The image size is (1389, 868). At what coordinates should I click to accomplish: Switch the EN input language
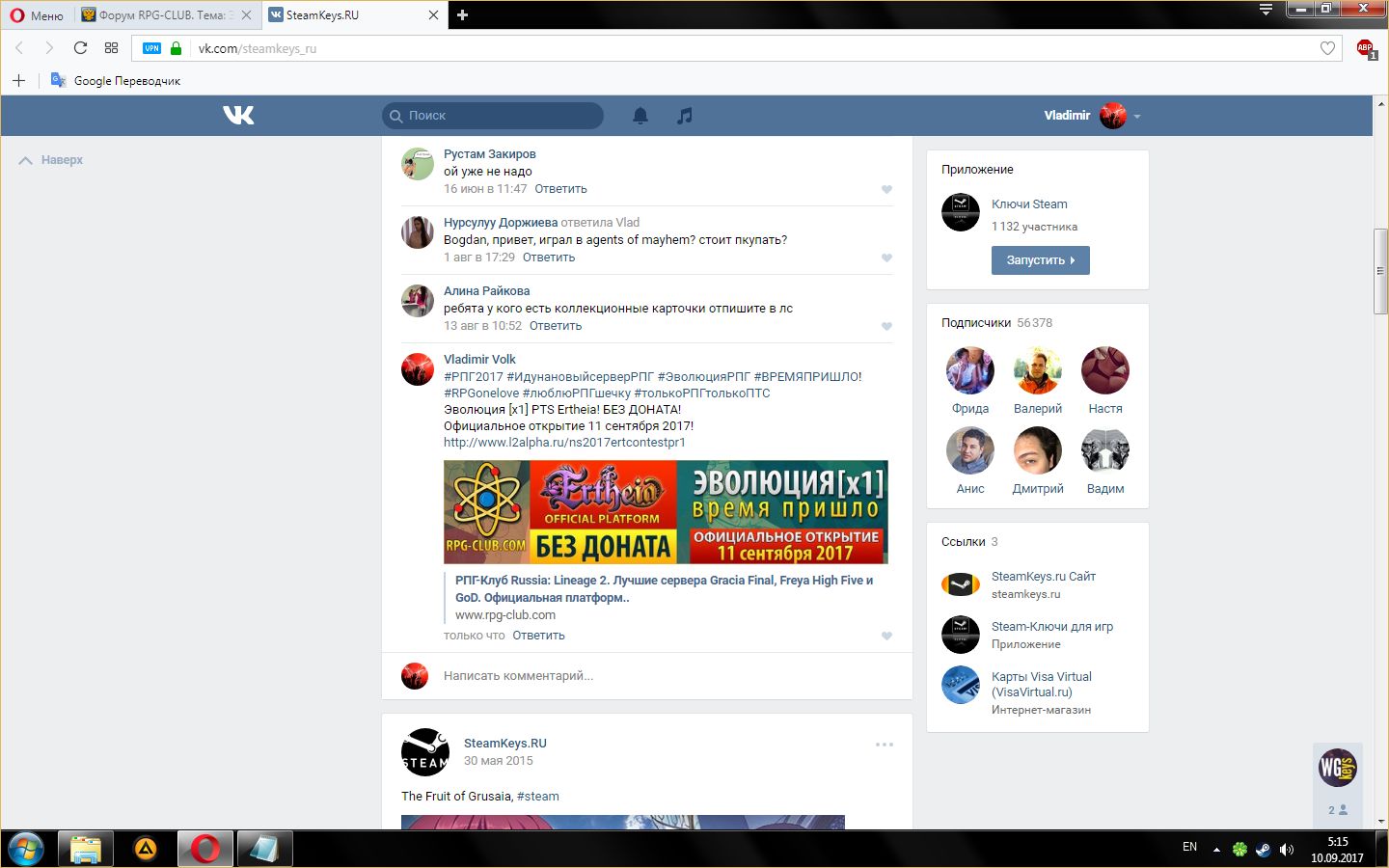(1189, 848)
